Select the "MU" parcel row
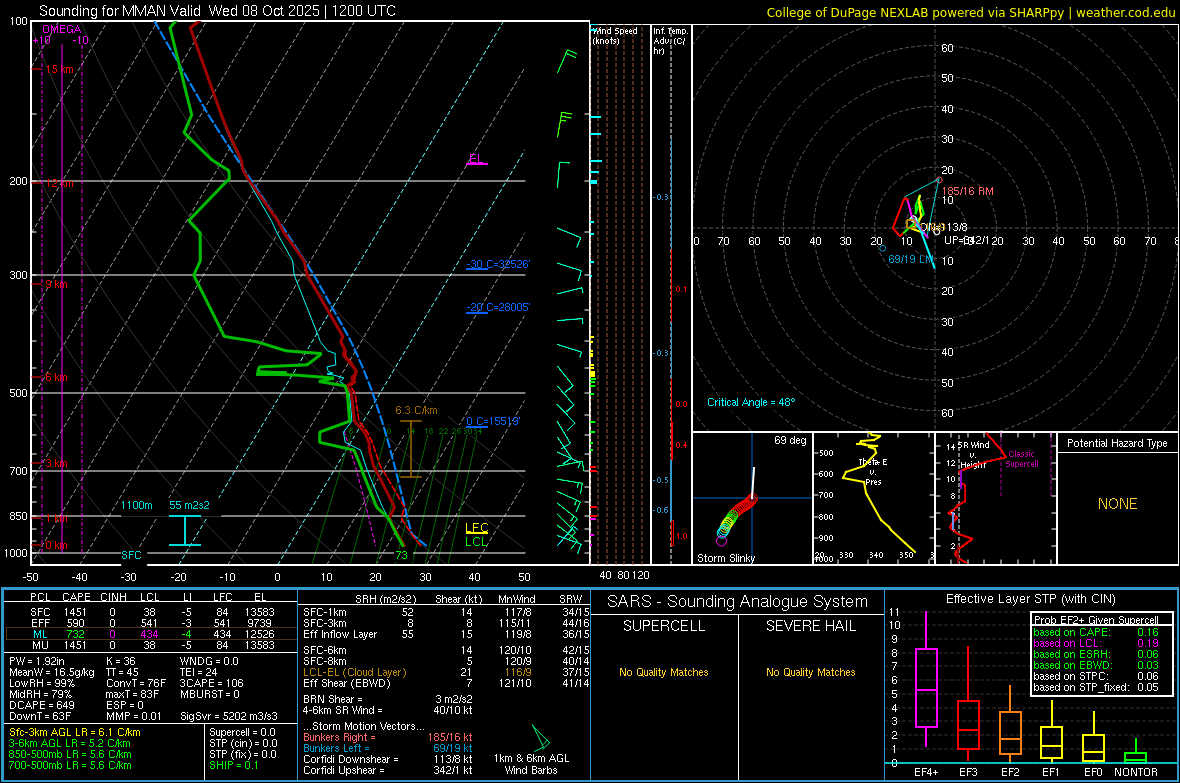 point(151,645)
